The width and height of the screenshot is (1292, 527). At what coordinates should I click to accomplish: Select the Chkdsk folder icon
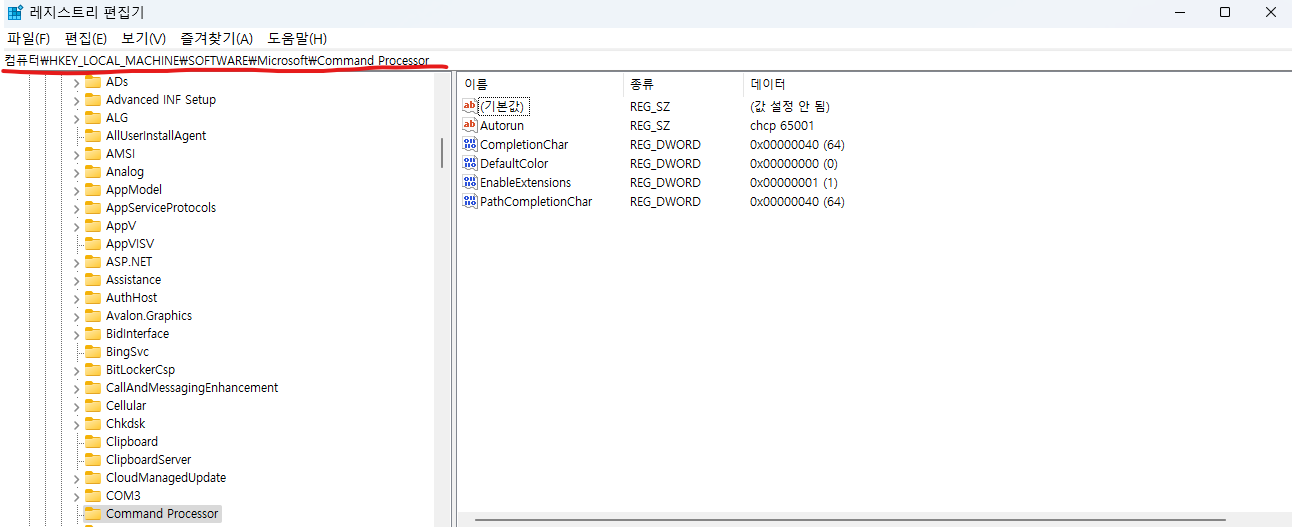coord(93,424)
